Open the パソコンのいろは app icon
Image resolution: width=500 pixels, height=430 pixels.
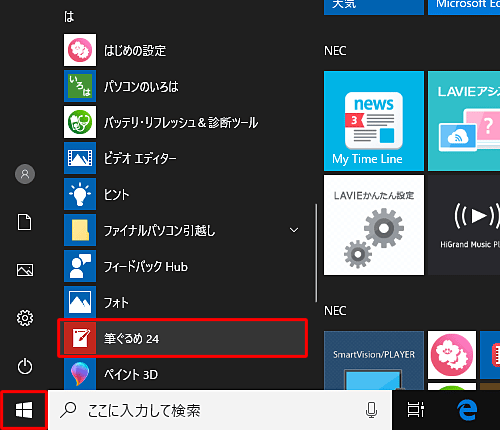pyautogui.click(x=80, y=86)
